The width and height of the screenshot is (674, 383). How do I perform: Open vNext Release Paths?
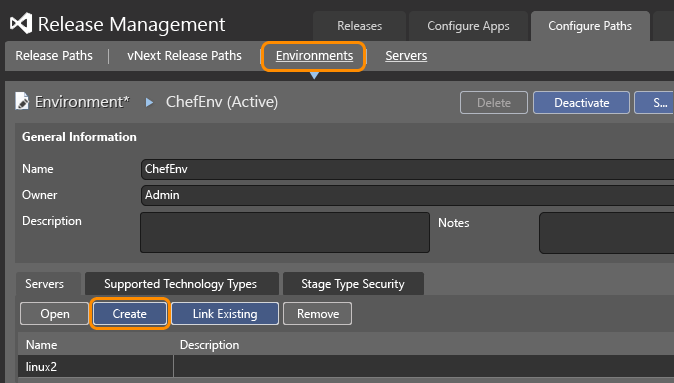pos(184,55)
